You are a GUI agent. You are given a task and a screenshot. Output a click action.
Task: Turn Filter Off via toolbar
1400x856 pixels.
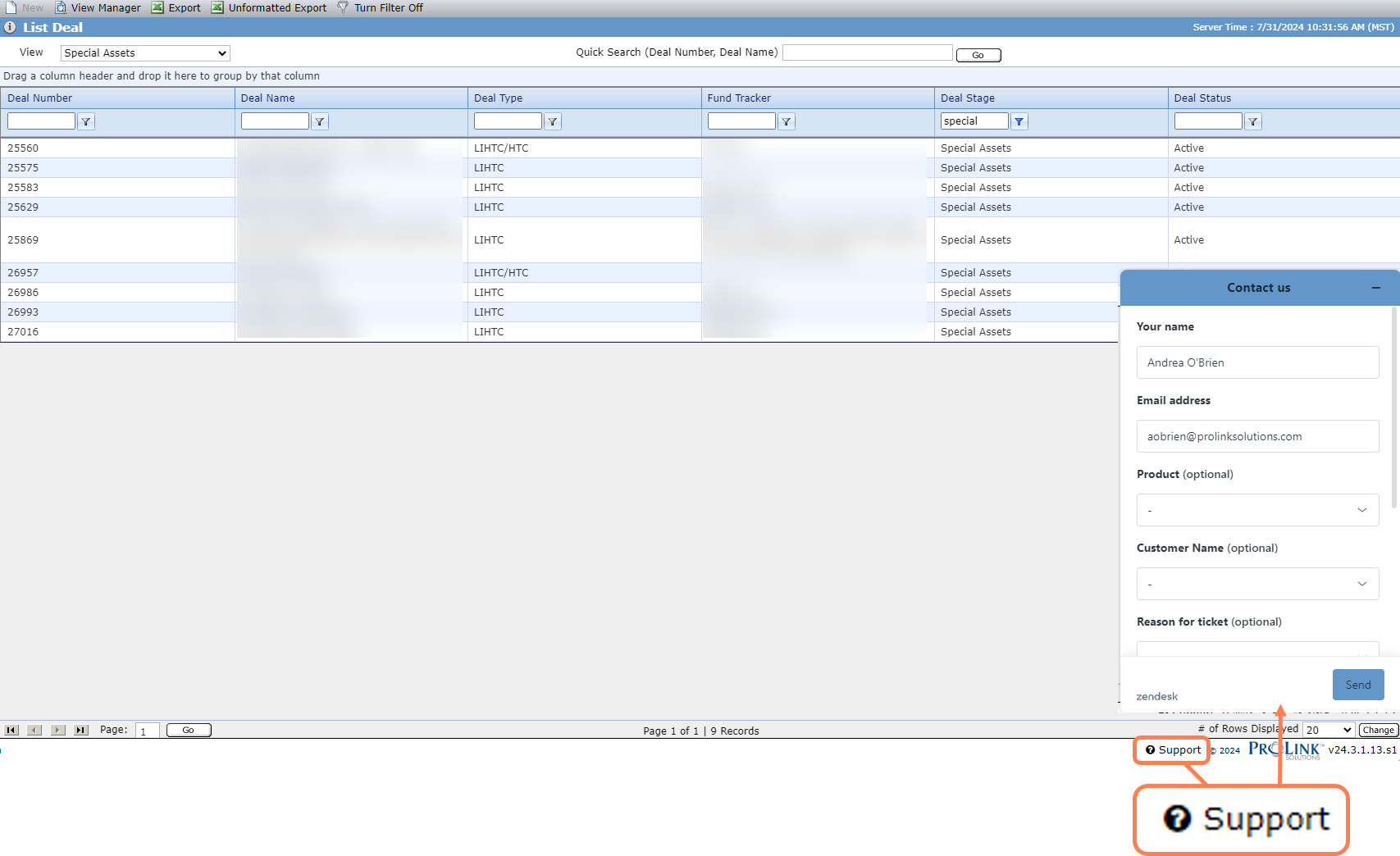[x=381, y=7]
